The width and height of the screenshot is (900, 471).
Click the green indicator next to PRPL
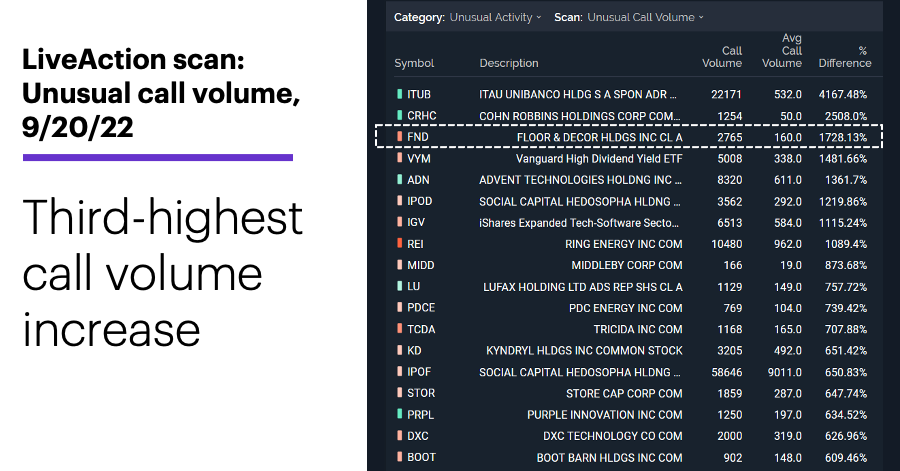399,414
